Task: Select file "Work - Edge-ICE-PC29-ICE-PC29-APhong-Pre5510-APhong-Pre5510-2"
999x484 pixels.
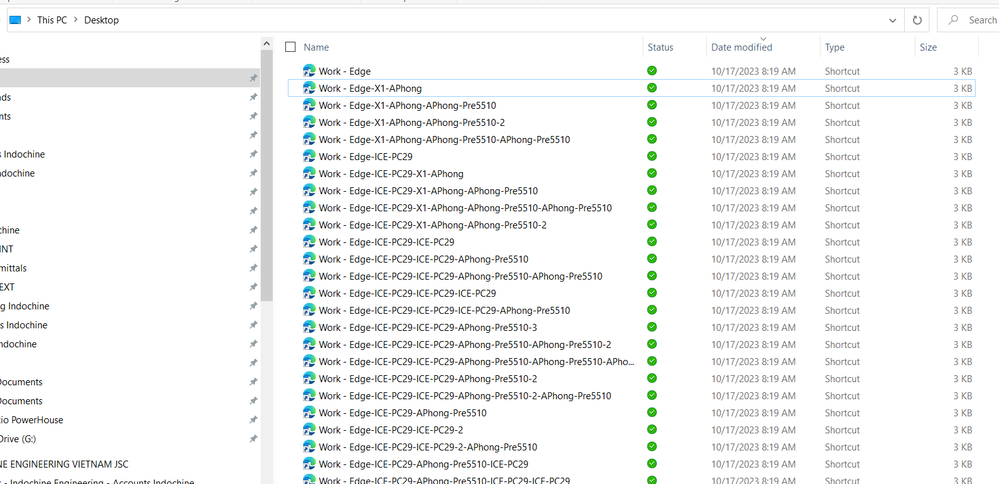Action: pyautogui.click(x=465, y=345)
